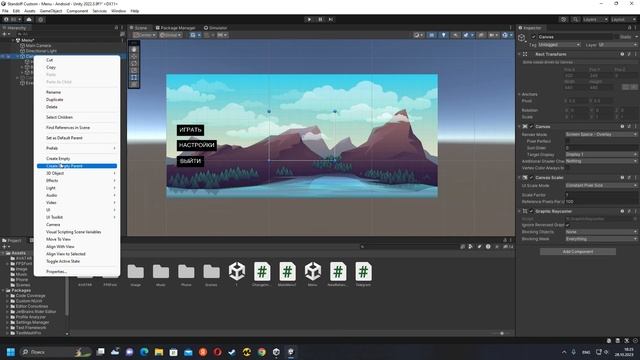The image size is (640, 360).
Task: Select the Transform tool in Scene tools
Action: point(134,84)
